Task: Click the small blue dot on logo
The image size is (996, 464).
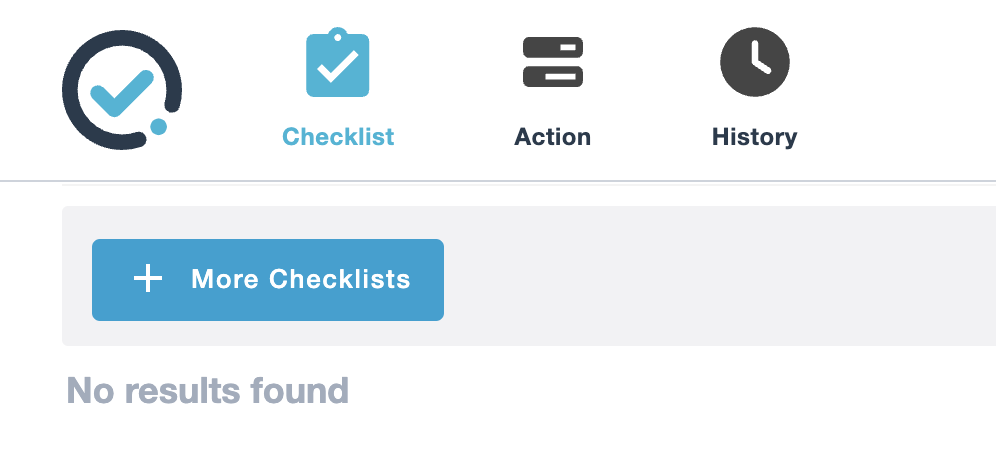Action: pyautogui.click(x=158, y=126)
